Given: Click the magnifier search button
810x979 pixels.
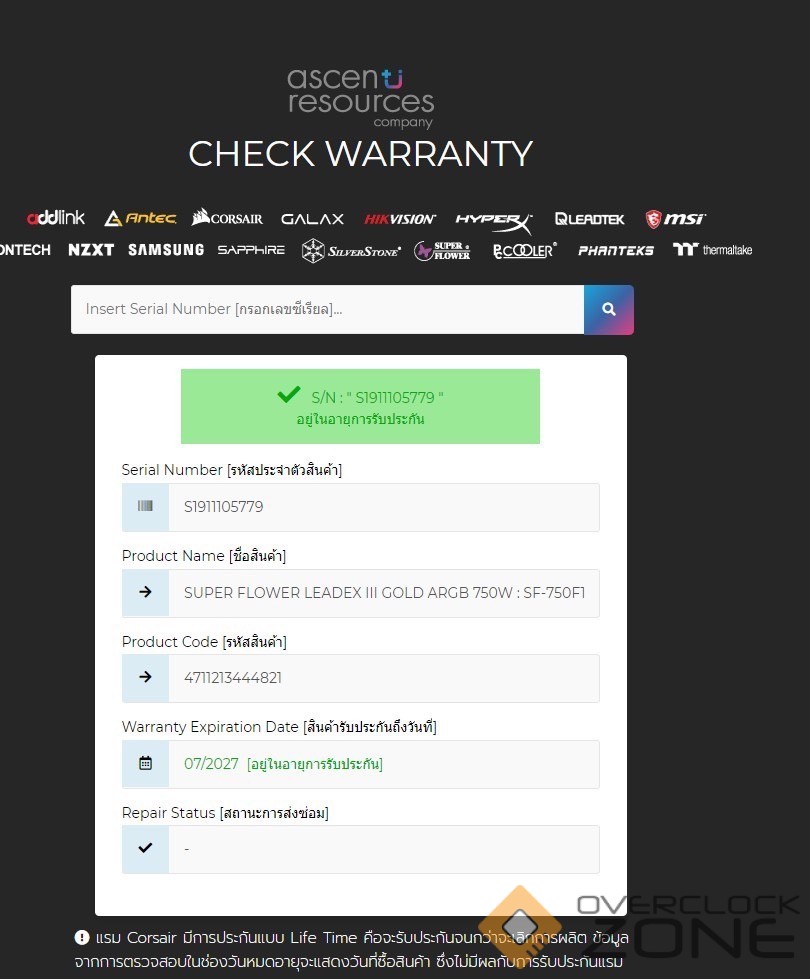Looking at the screenshot, I should point(608,310).
